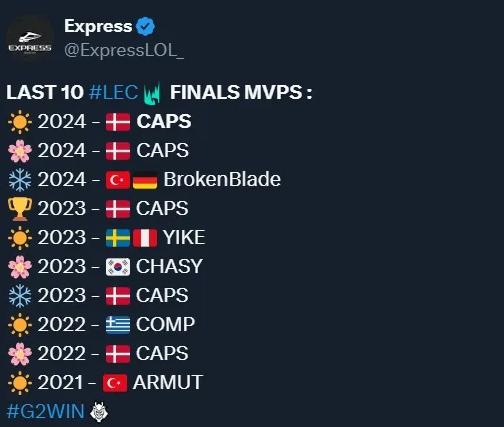The width and height of the screenshot is (504, 427).
Task: Click the sun emoji on the top 2024 row
Action: pyautogui.click(x=20, y=122)
